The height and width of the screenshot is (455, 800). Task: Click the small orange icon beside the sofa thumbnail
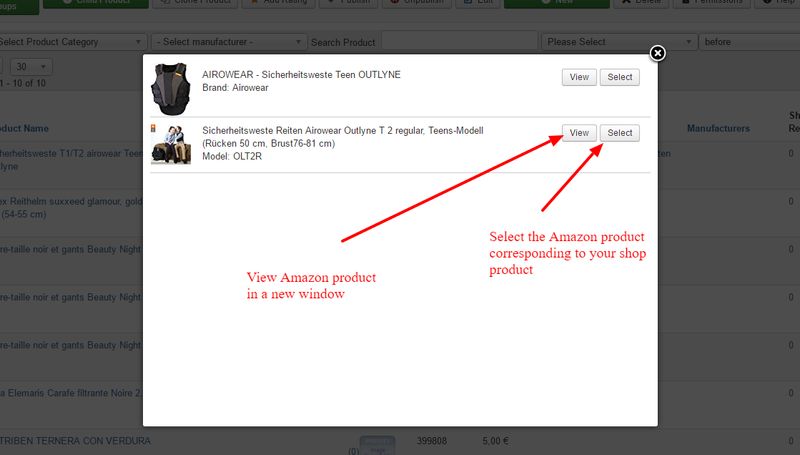153,128
